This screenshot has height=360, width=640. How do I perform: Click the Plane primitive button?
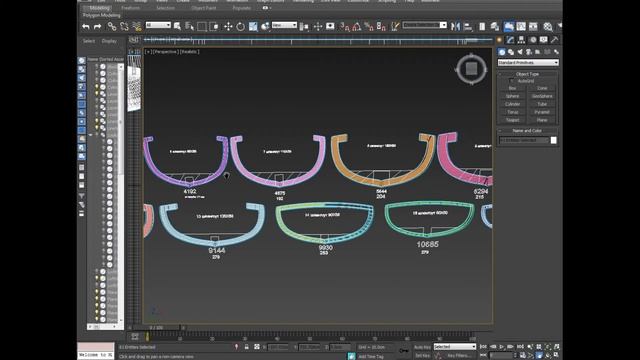pos(542,120)
